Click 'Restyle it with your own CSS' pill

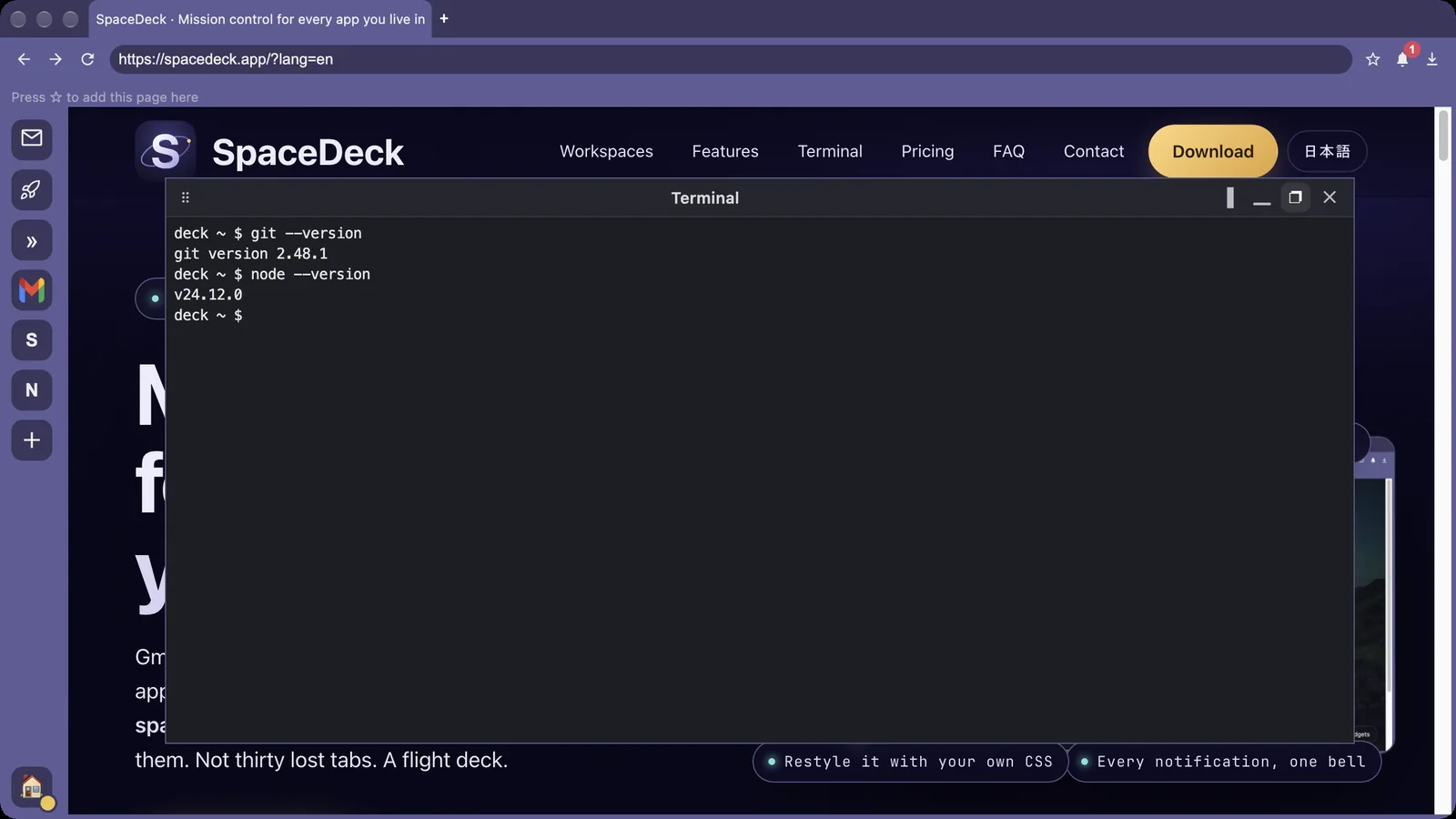910,762
